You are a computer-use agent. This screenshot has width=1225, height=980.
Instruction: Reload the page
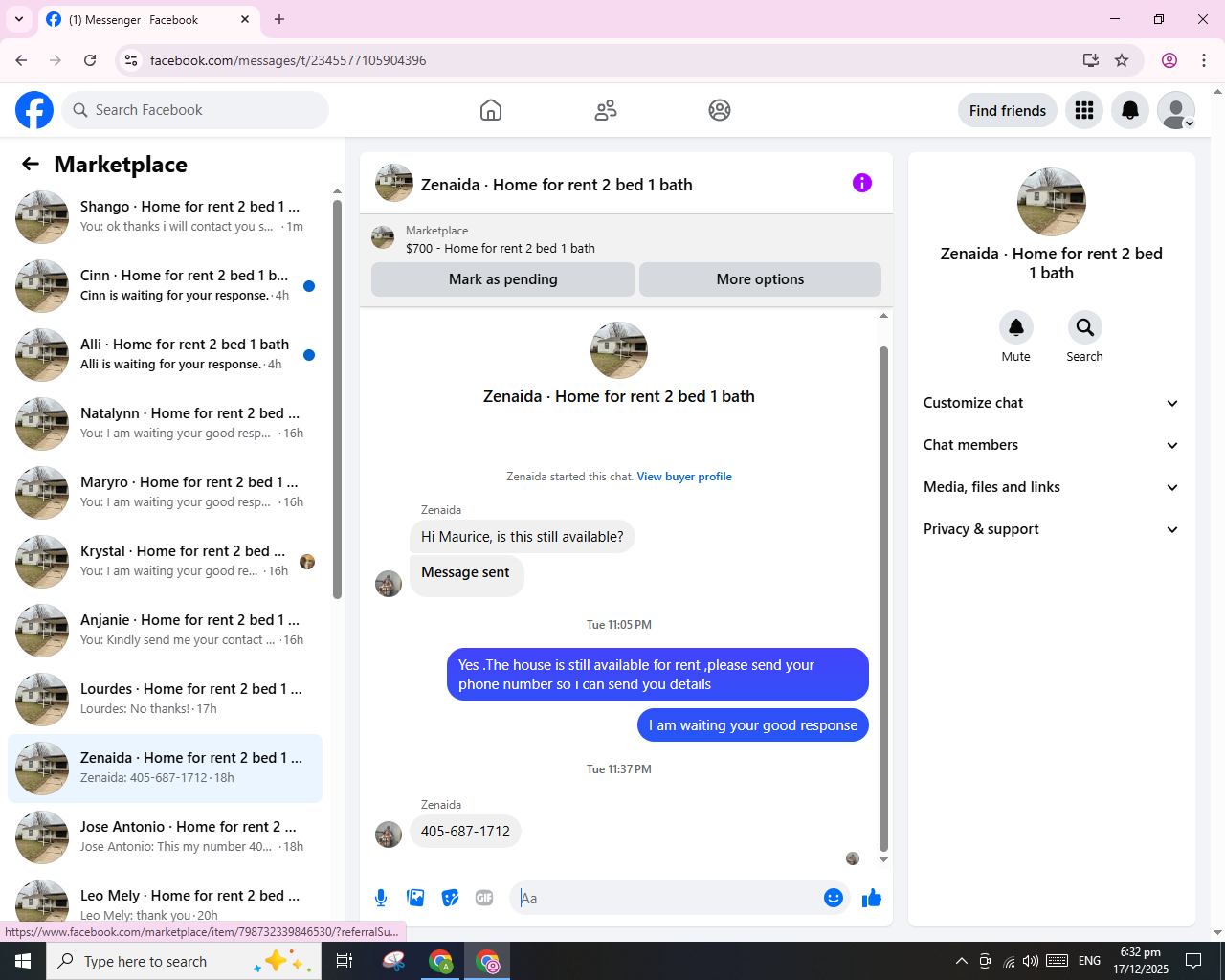point(90,60)
